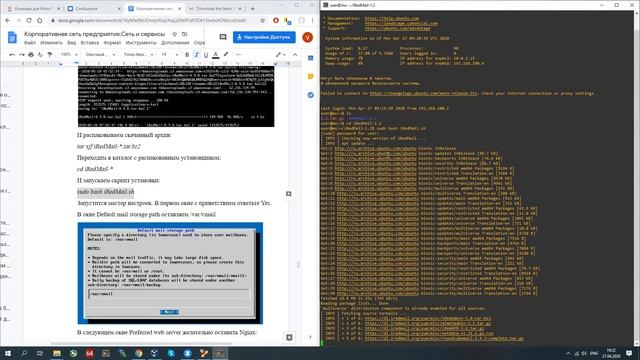This screenshot has height=360, width=640.
Task: Click the Undo arrow in Docs toolbar
Action: click(x=12, y=55)
